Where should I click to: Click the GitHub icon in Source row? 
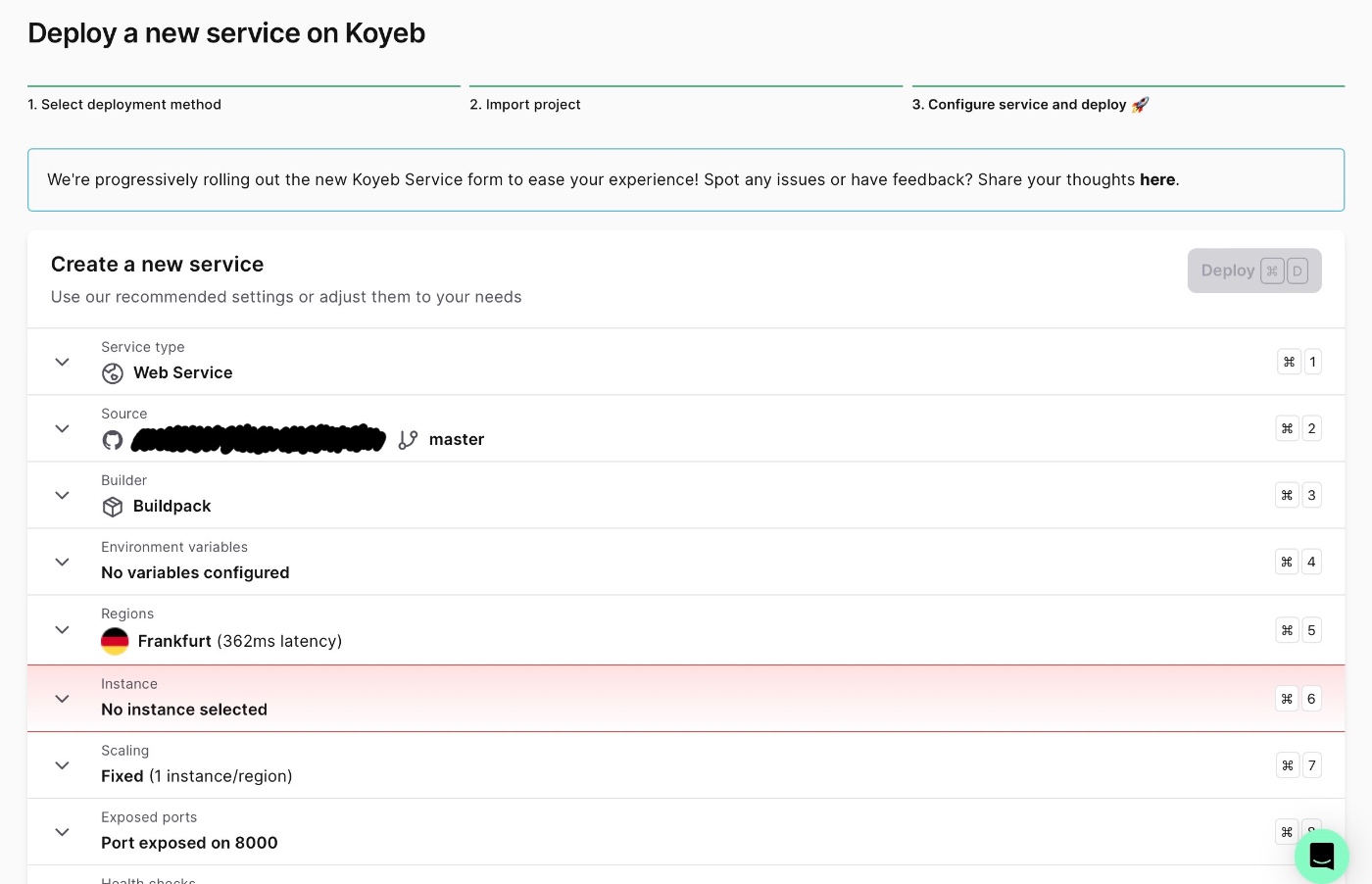click(x=113, y=440)
